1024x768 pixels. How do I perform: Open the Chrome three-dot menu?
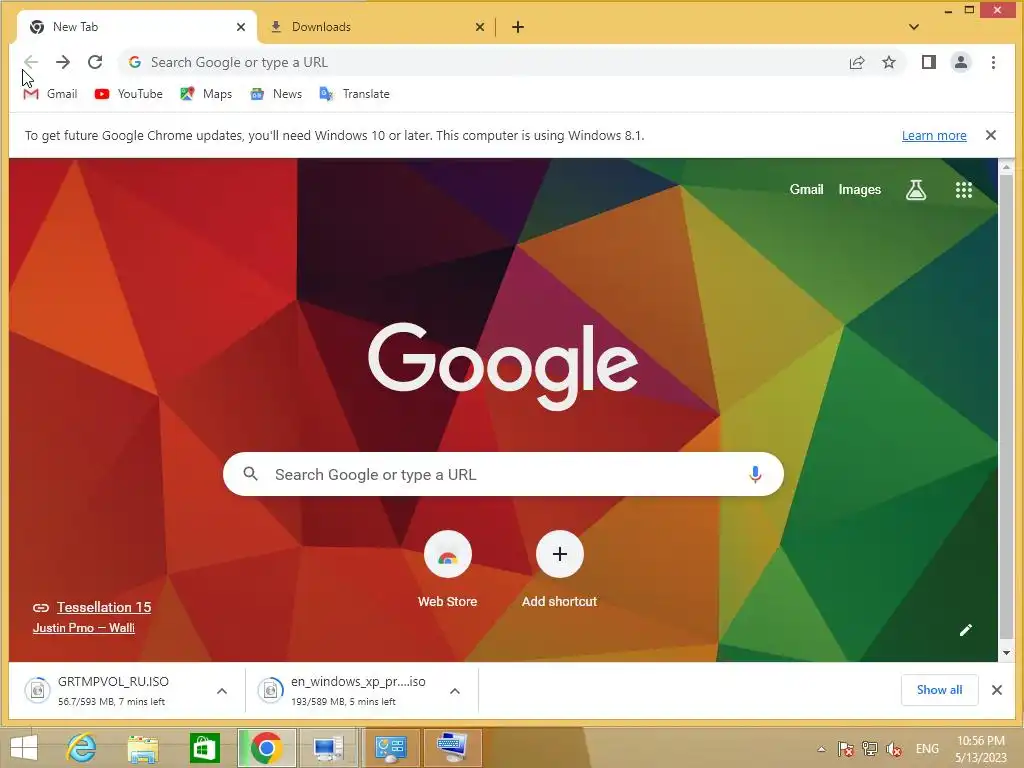pos(993,62)
